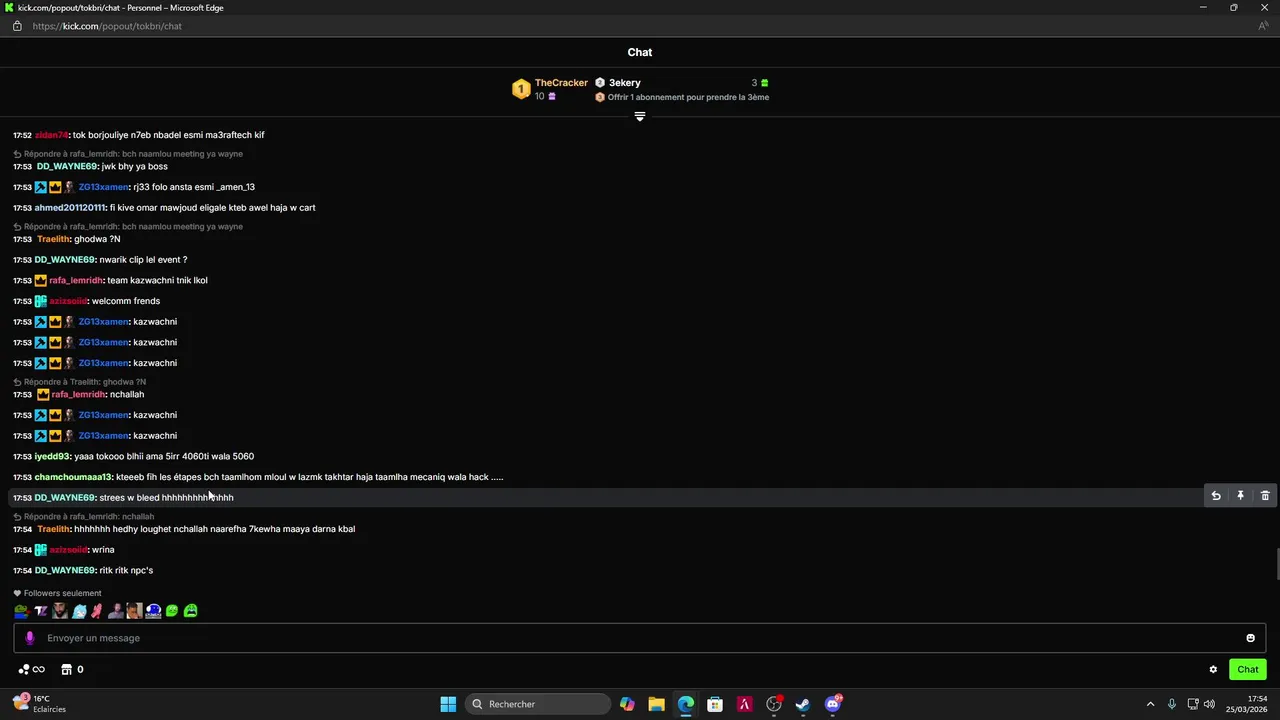The height and width of the screenshot is (720, 1280).
Task: Click the 3ekery leaderboard name
Action: tap(625, 83)
